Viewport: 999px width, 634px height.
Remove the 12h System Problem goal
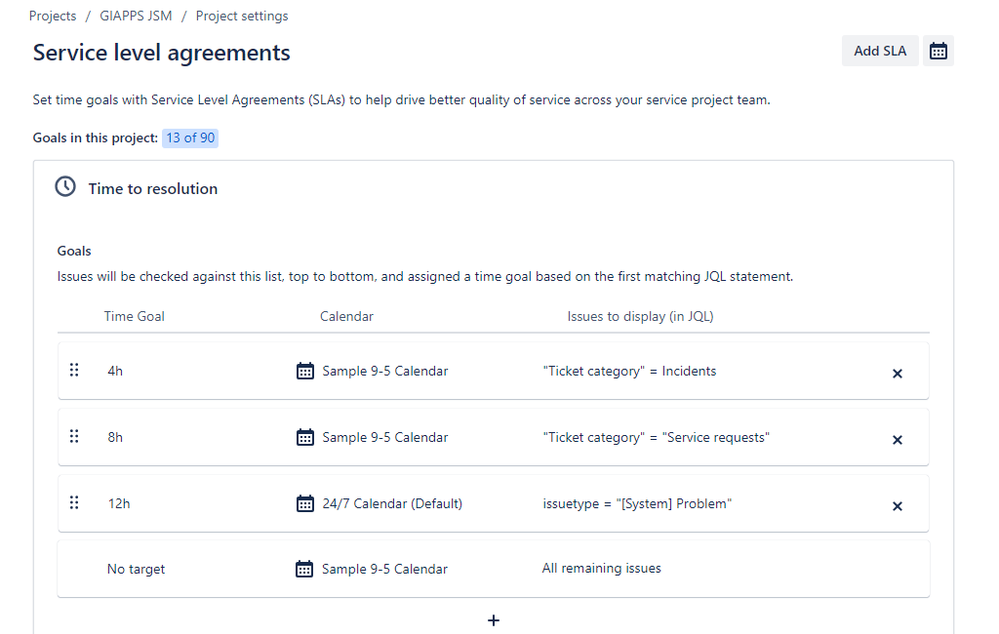[897, 506]
